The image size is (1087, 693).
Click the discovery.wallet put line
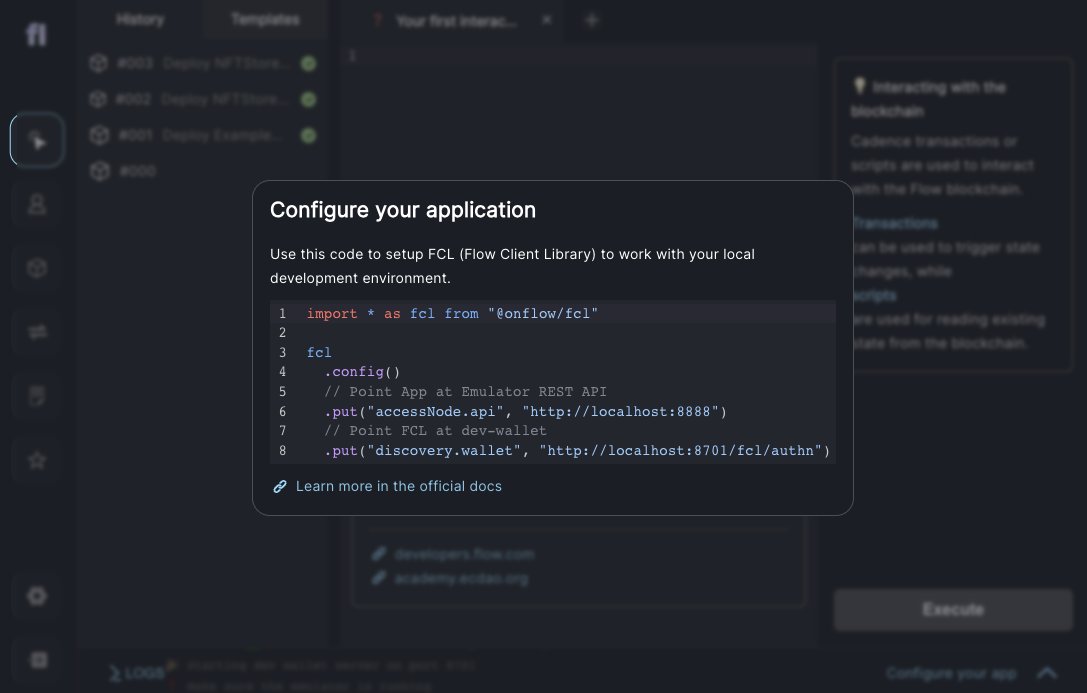(577, 450)
